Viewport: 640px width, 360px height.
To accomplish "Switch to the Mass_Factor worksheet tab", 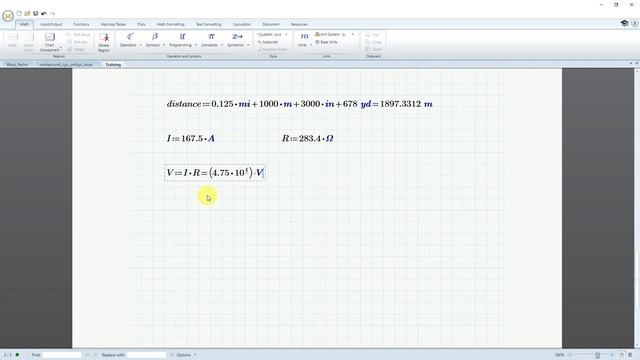I will click(17, 64).
